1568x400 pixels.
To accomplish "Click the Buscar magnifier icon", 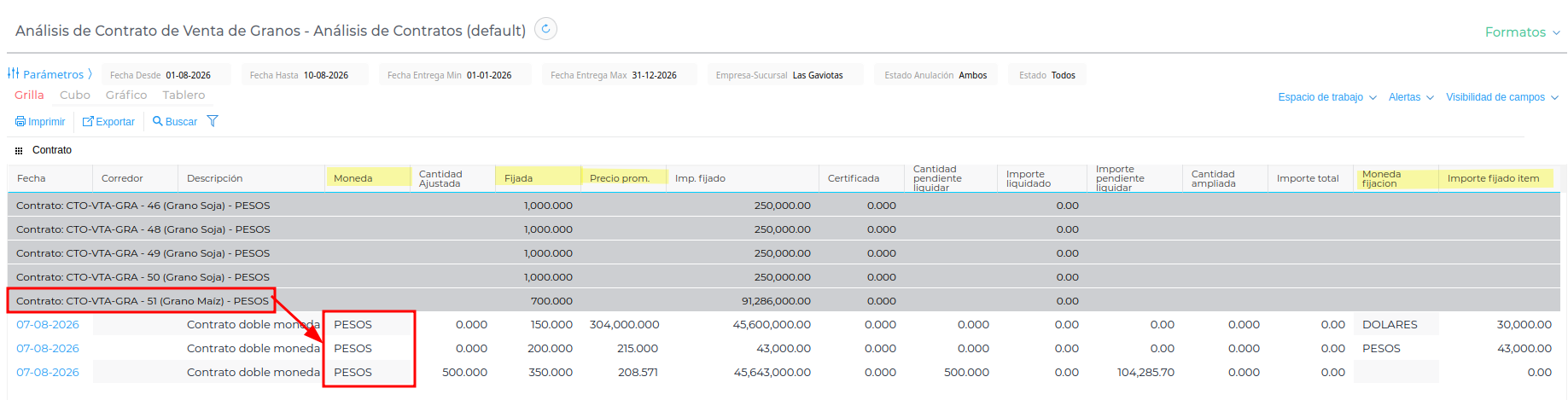I will click(x=157, y=121).
